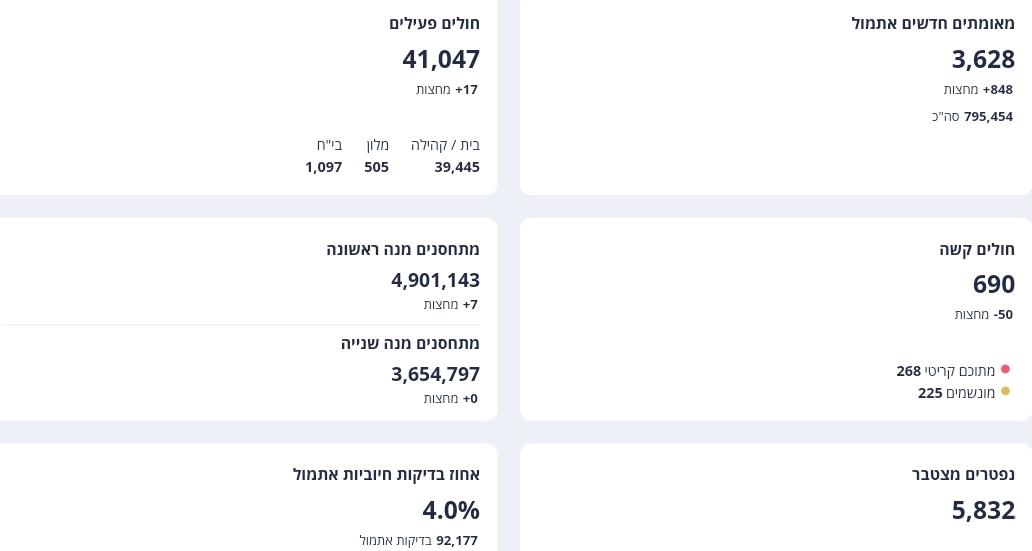Open the חולים פעילים card heading
This screenshot has width=1032, height=551.
tap(434, 23)
